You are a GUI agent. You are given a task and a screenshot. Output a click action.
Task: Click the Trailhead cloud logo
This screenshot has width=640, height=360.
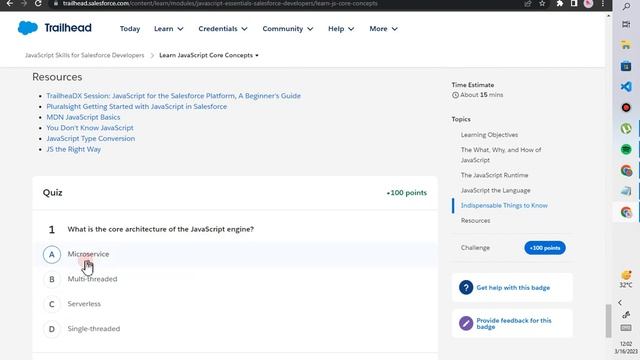click(28, 28)
